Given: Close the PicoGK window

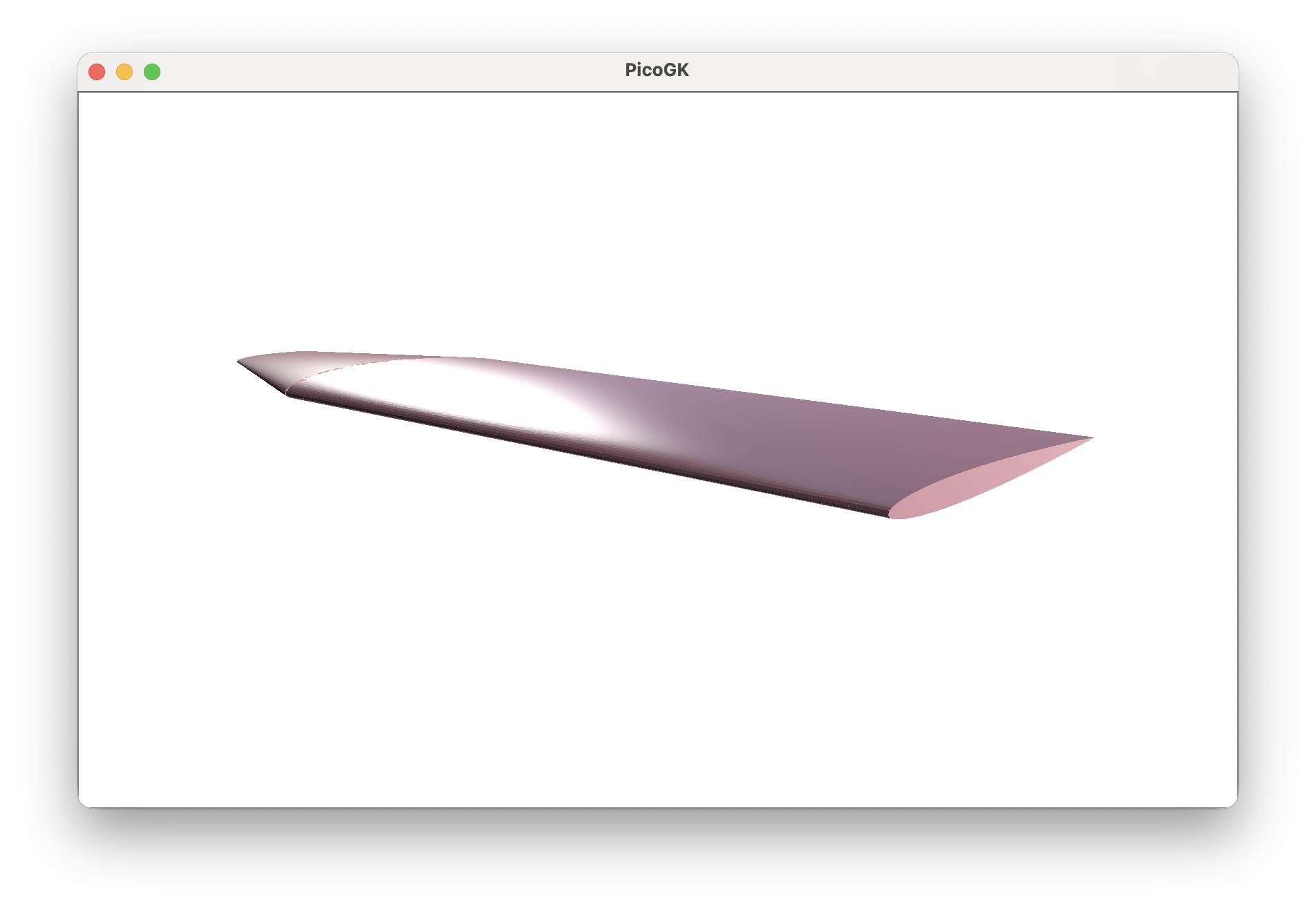Looking at the screenshot, I should click(x=97, y=72).
